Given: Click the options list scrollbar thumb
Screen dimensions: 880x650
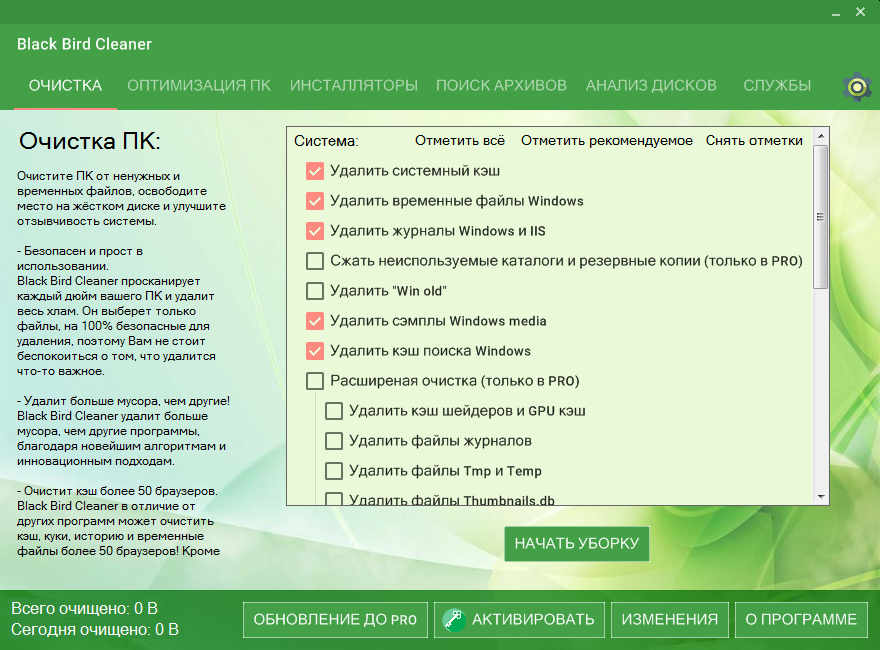Looking at the screenshot, I should click(821, 217).
